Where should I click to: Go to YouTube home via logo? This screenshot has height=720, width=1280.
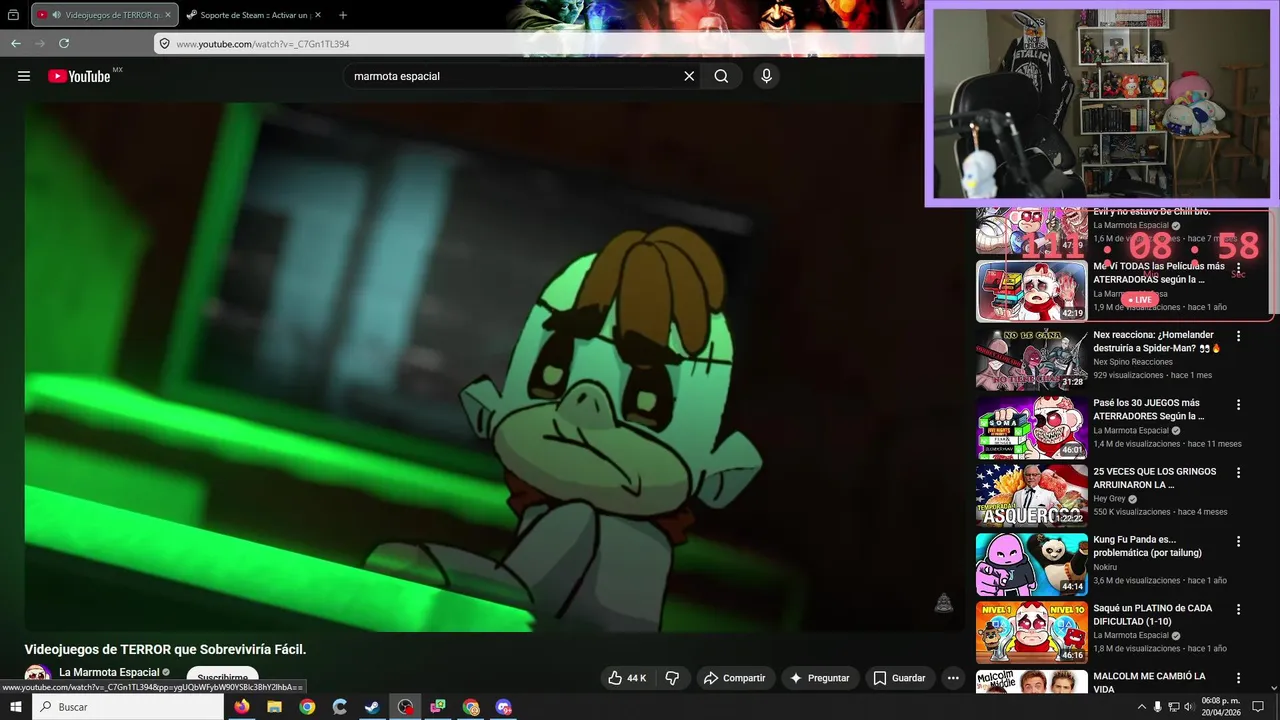coord(79,76)
